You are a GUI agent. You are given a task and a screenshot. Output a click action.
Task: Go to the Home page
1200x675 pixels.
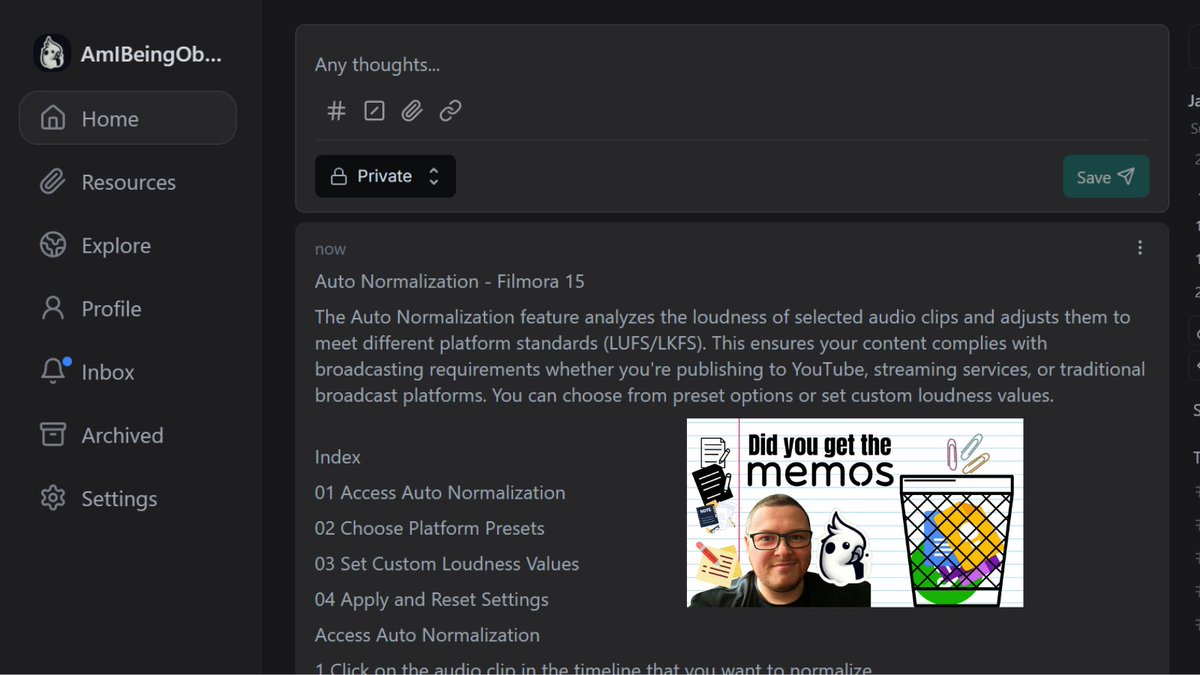pyautogui.click(x=128, y=118)
